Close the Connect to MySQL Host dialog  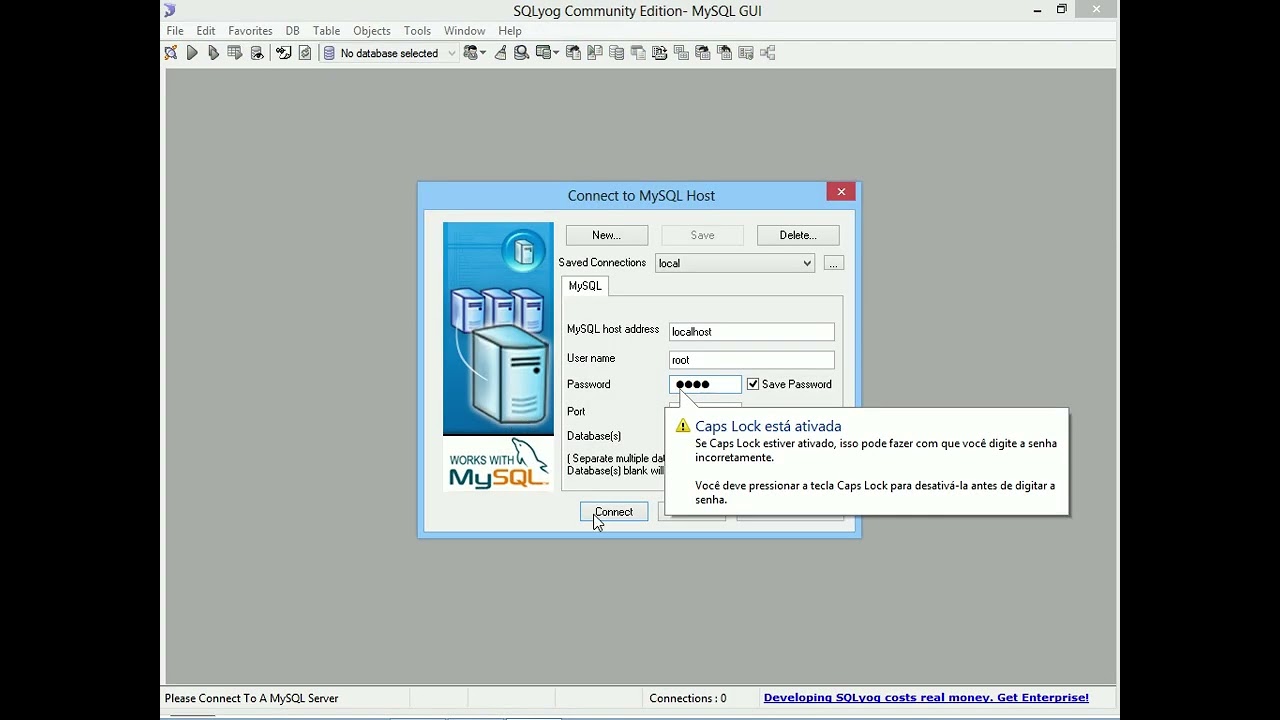841,192
